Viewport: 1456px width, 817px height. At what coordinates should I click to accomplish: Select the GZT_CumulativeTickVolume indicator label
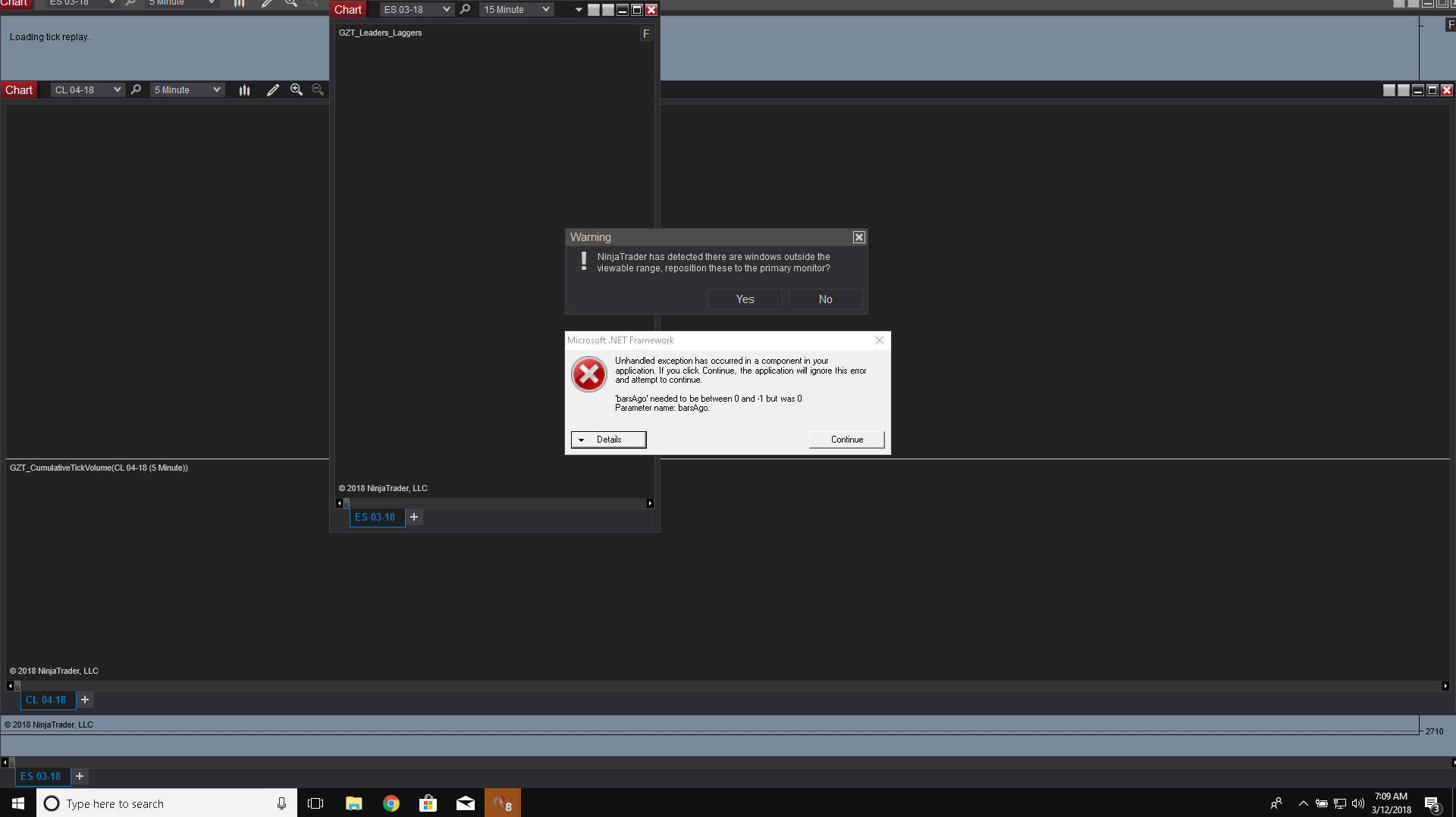(99, 468)
